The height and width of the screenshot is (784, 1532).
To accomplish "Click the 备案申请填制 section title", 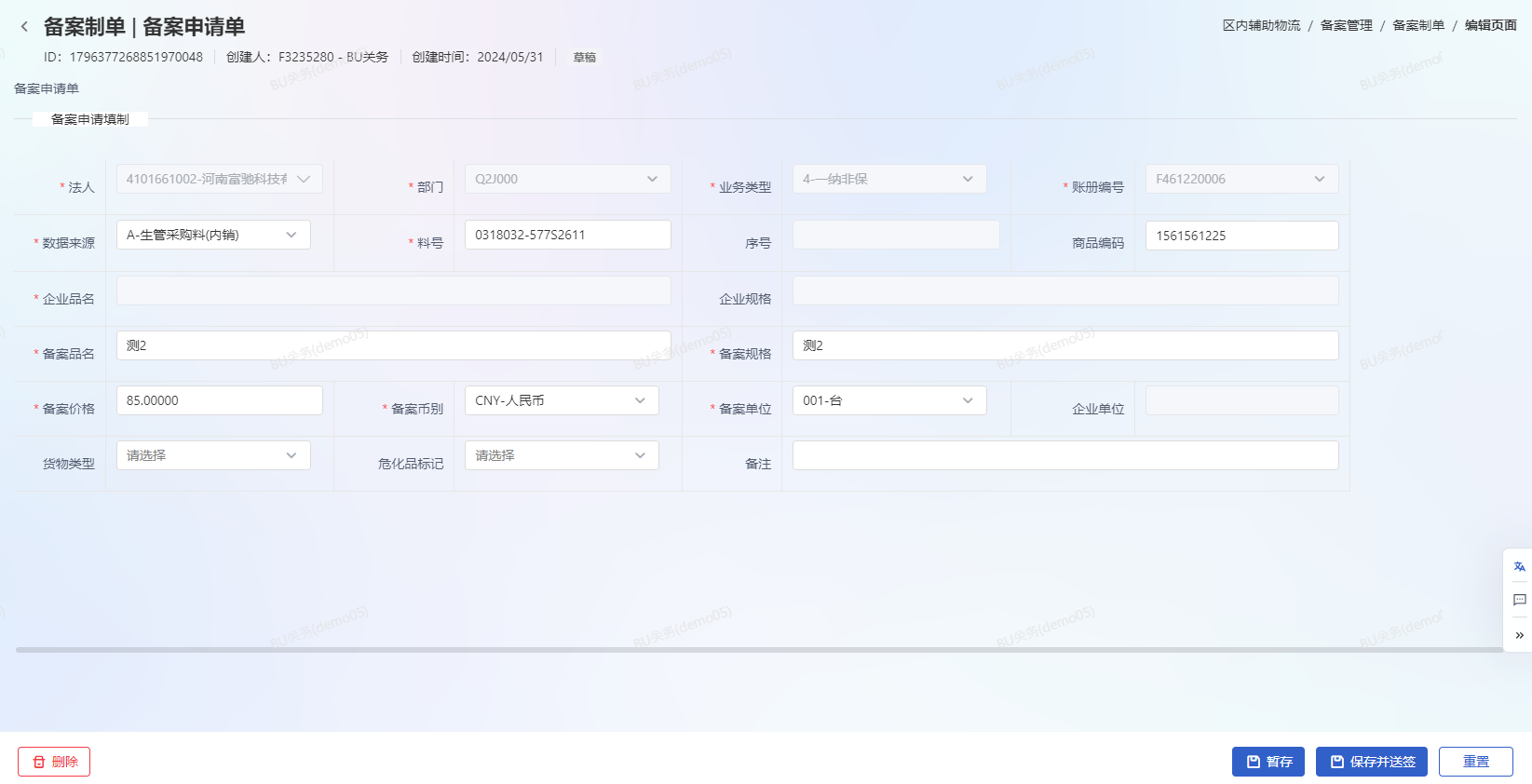I will (x=90, y=119).
